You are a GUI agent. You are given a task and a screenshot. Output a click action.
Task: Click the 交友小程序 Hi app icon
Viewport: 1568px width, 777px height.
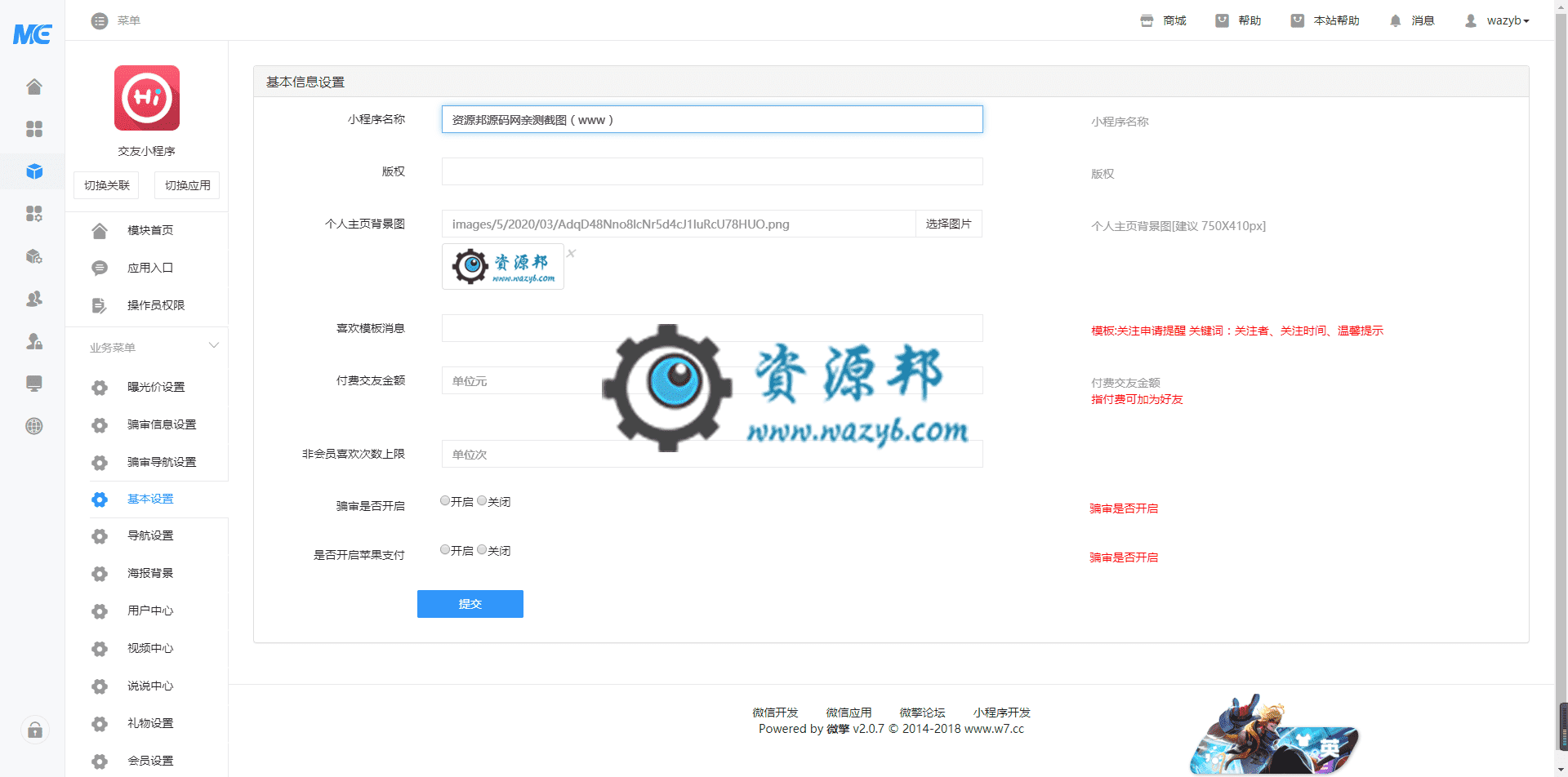[x=147, y=98]
